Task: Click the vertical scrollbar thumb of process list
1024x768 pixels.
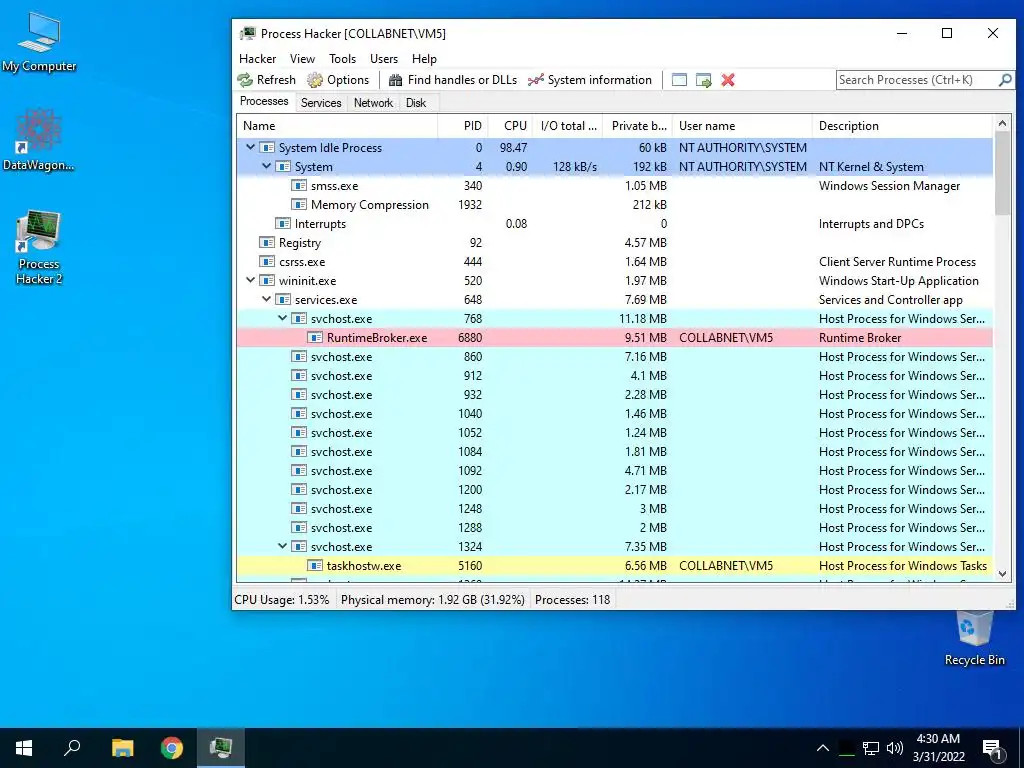Action: [1002, 174]
